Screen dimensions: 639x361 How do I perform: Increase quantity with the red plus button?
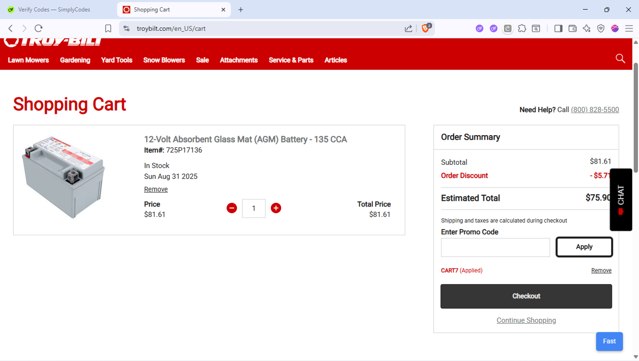276,208
